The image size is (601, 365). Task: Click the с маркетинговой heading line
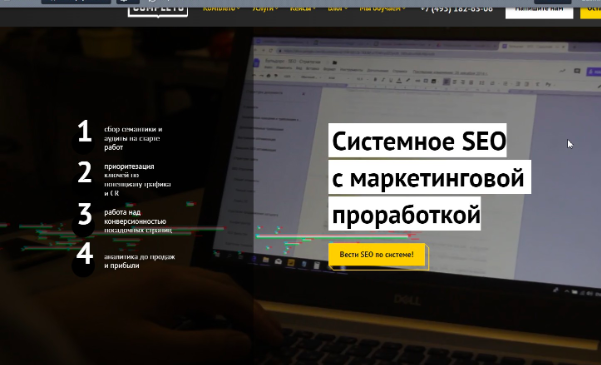tap(430, 177)
